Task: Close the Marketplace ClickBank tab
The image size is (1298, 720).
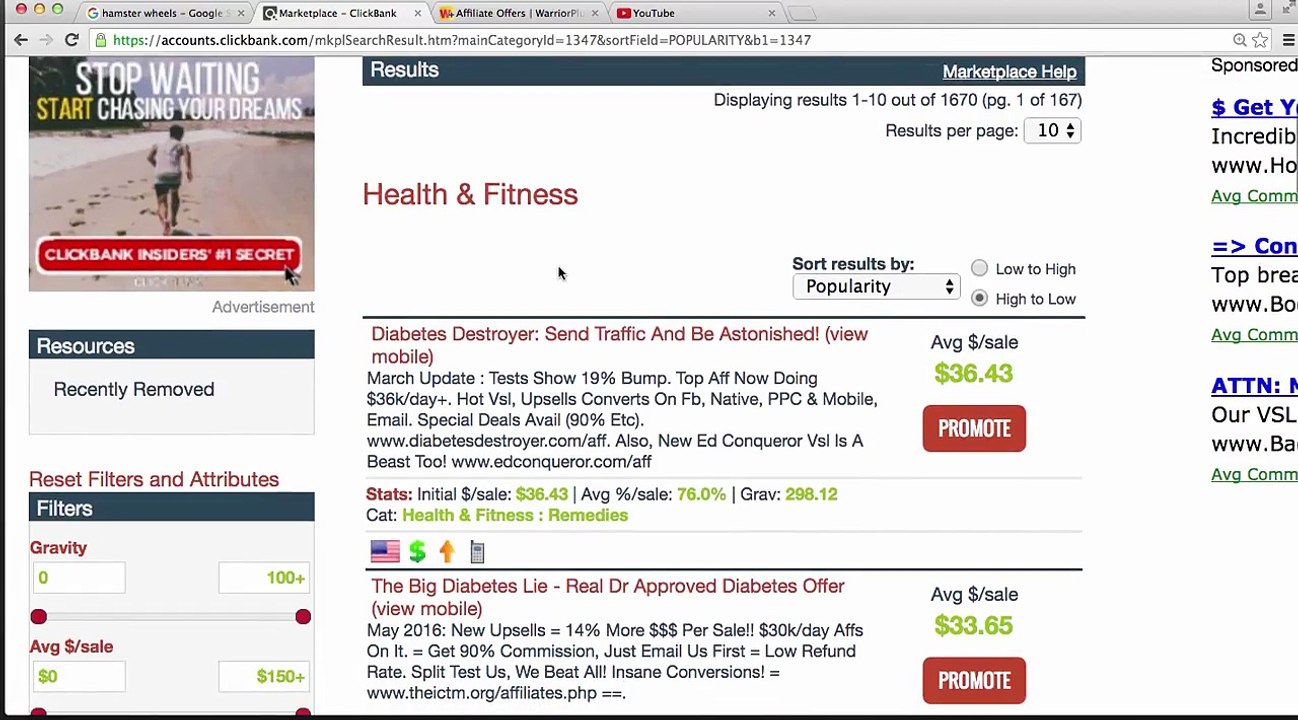Action: coord(419,13)
